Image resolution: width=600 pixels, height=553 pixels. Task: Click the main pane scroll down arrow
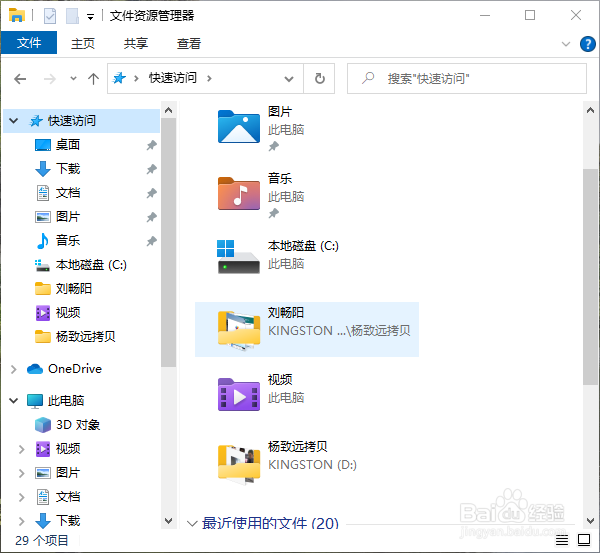point(590,520)
